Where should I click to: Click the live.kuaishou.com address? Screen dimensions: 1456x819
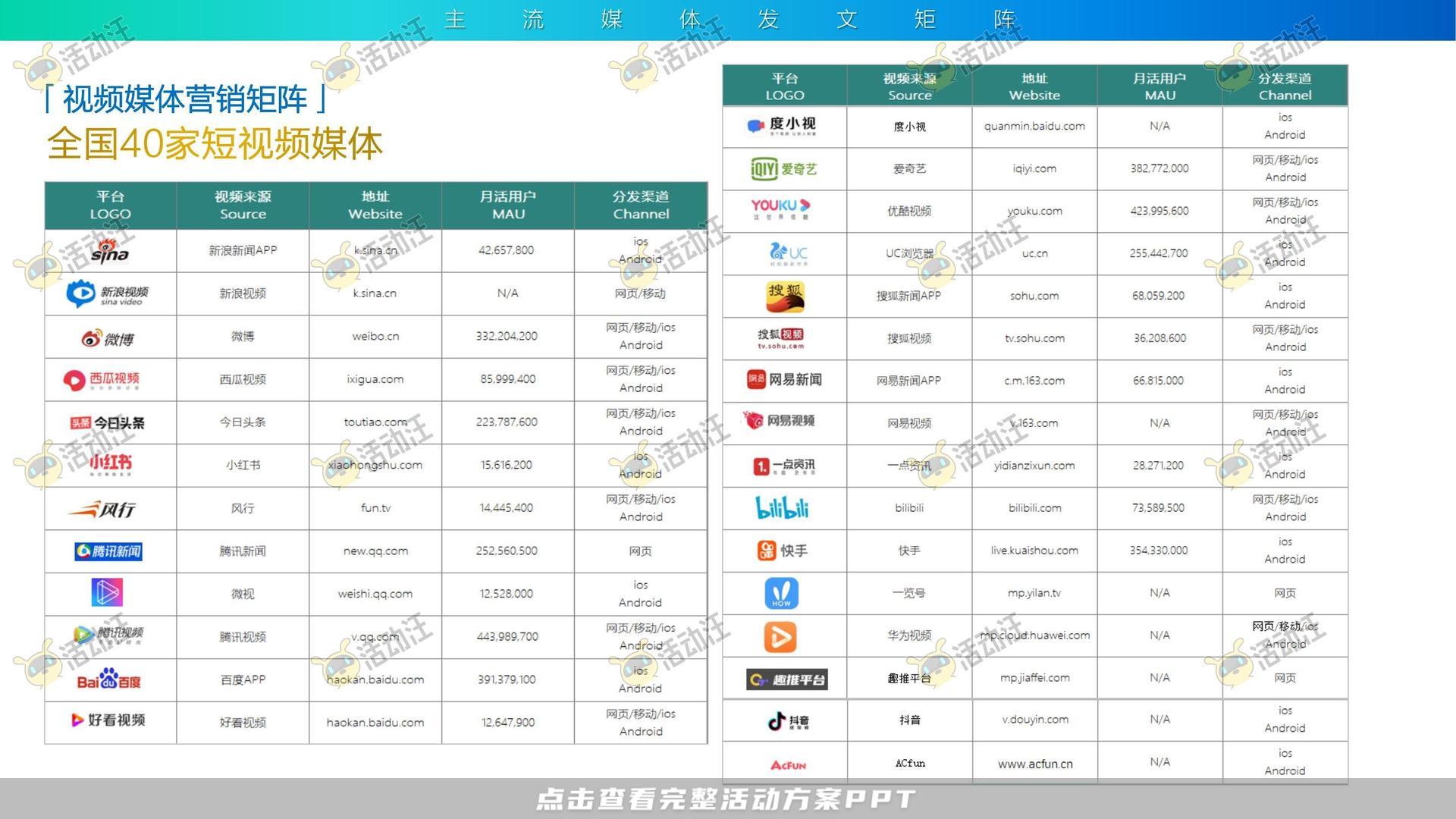coord(1034,551)
